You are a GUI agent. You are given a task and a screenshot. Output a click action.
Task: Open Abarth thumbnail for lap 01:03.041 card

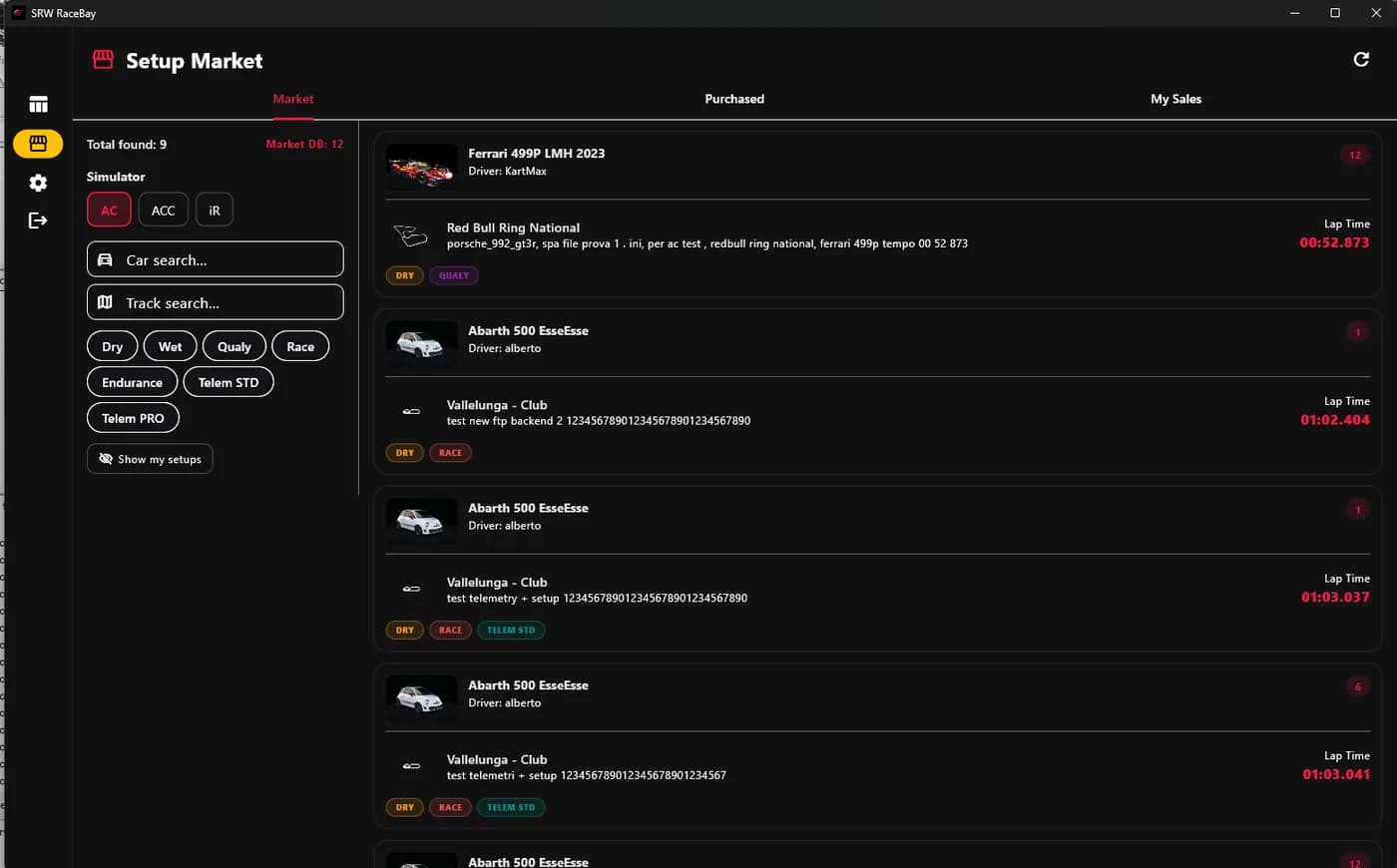[421, 698]
